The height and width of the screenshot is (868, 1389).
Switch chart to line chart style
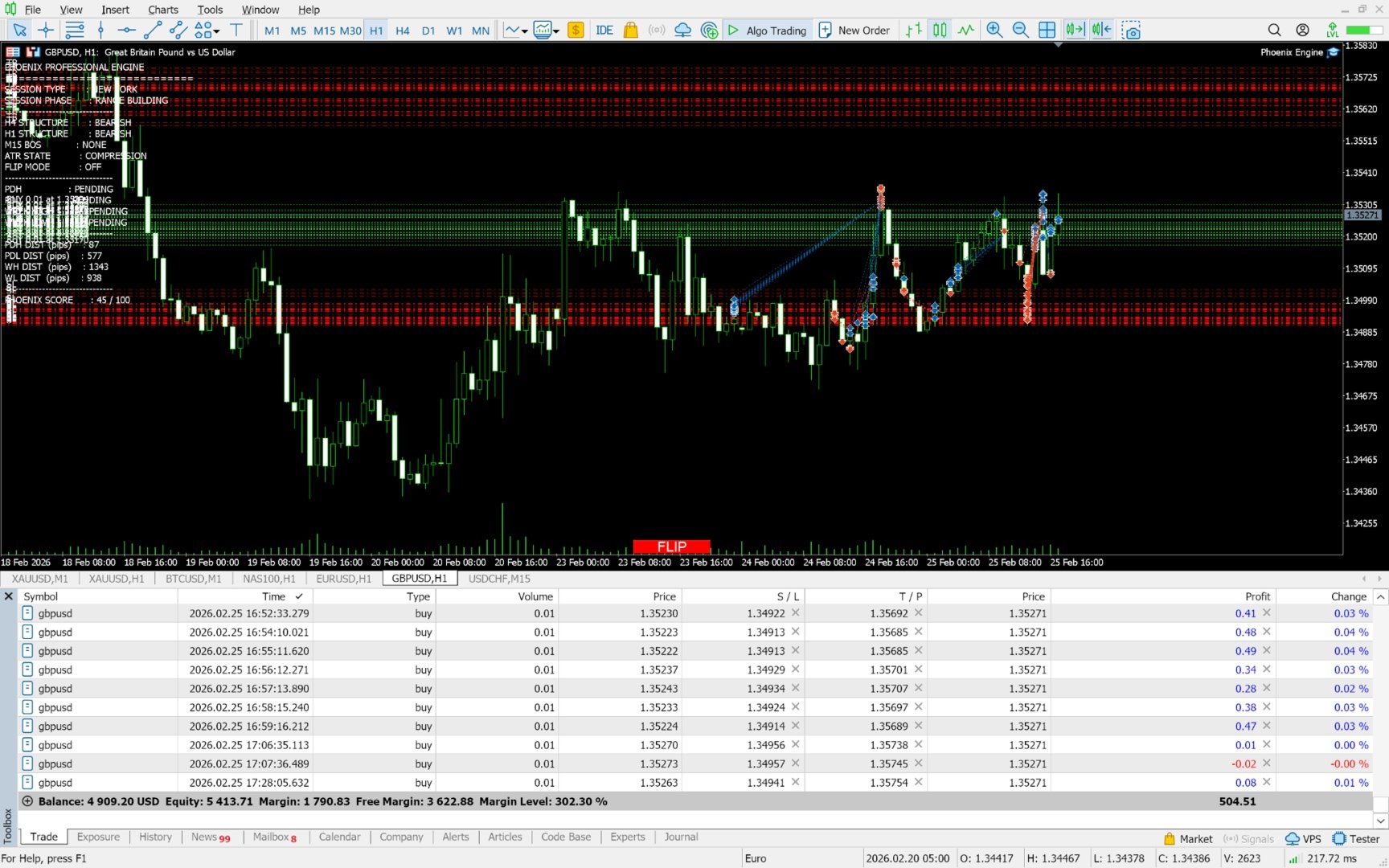pyautogui.click(x=965, y=31)
